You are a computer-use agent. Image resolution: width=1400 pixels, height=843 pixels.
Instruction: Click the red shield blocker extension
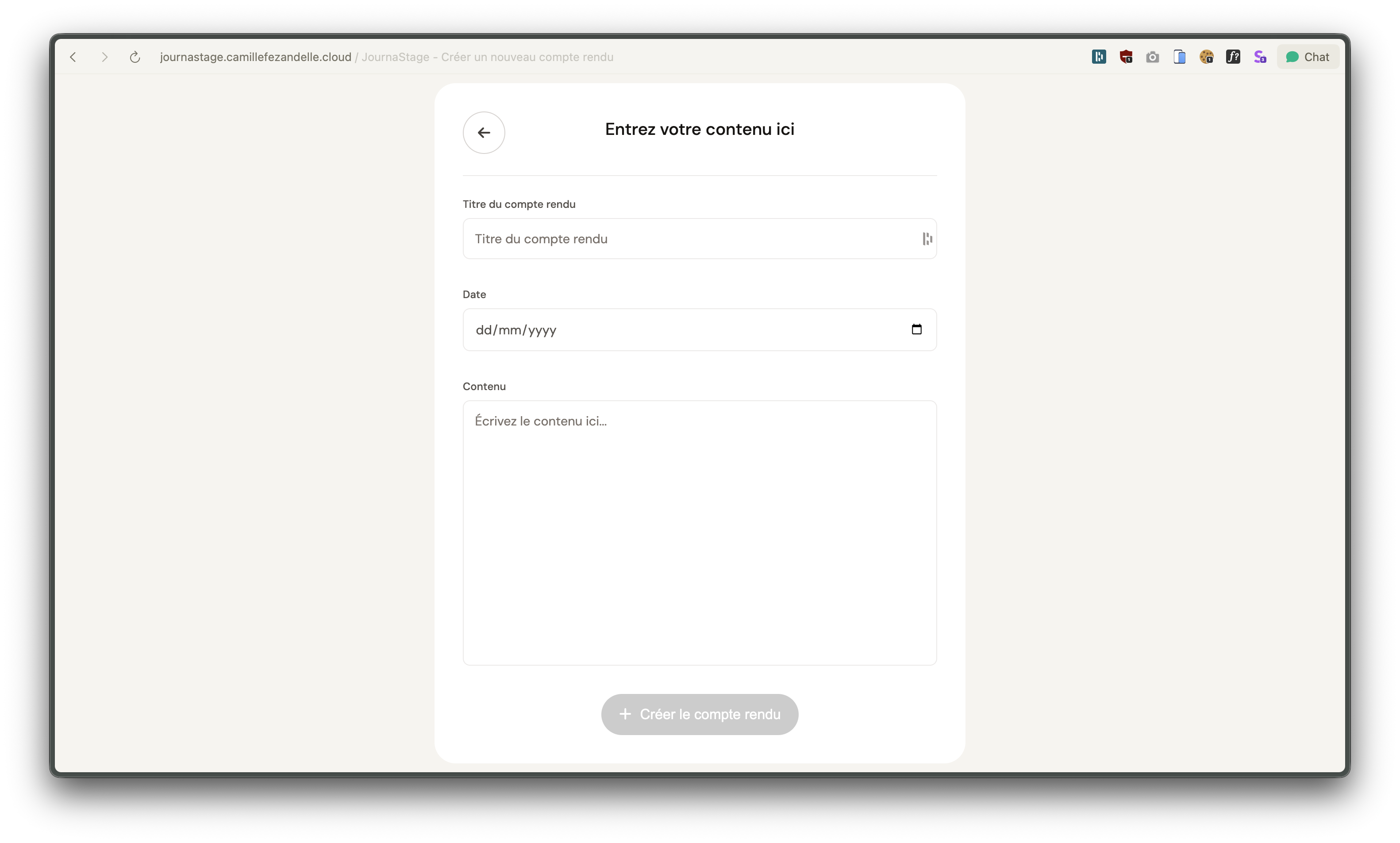pos(1126,57)
